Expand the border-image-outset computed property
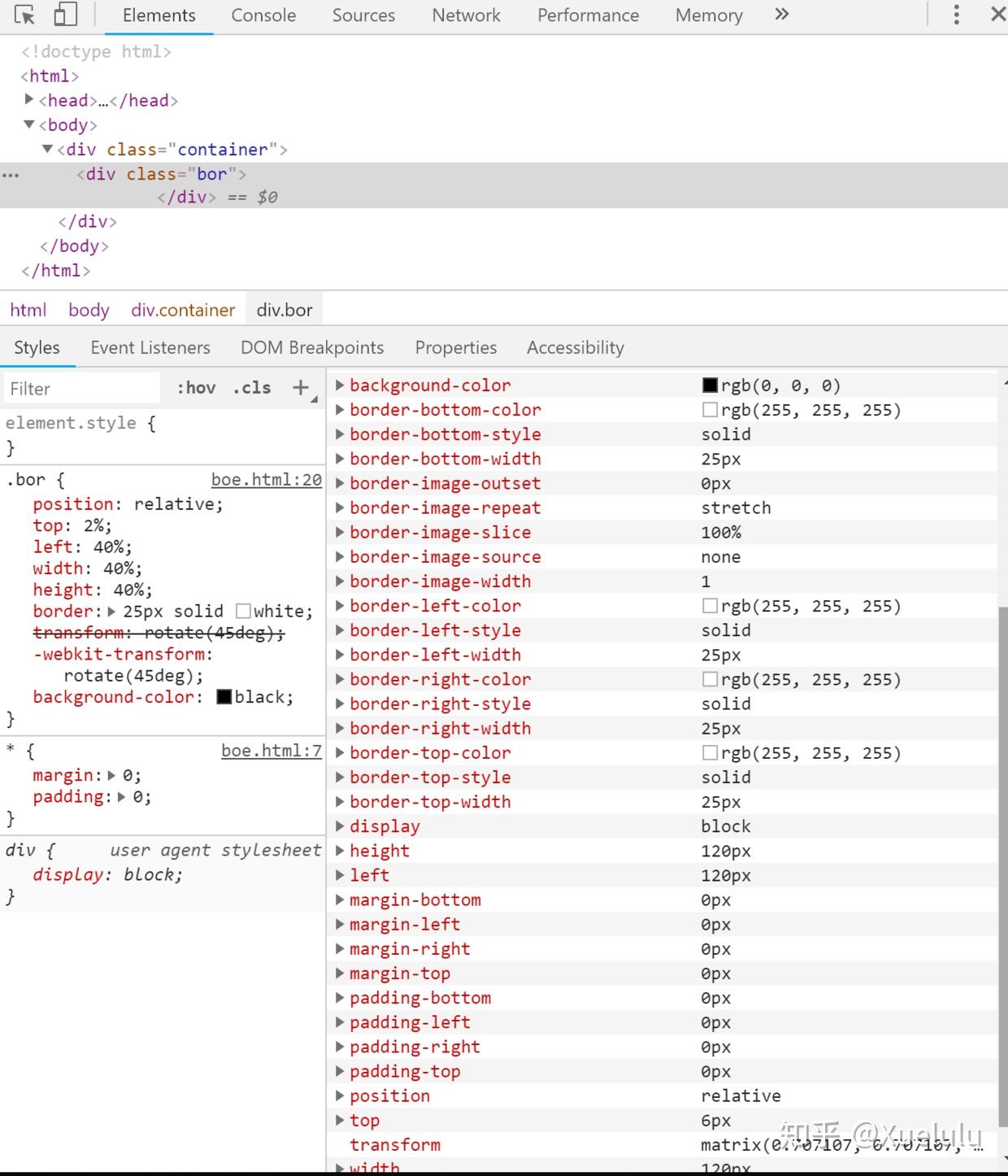 point(340,483)
